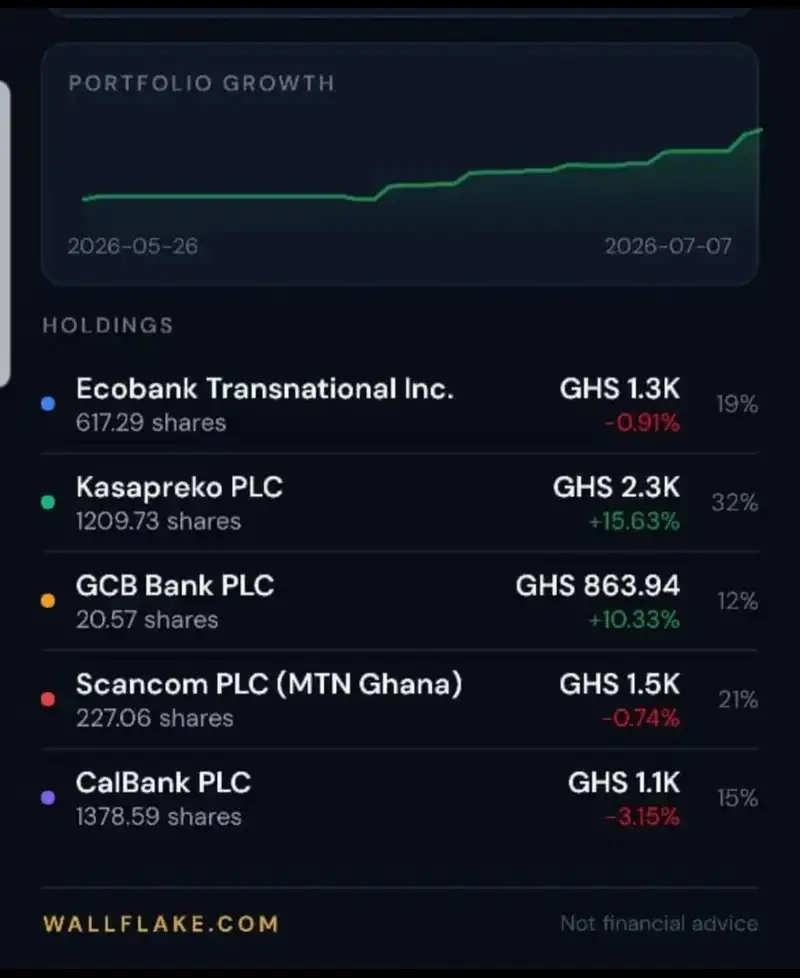
Task: Click the WALLFLAKE.COM link
Action: click(x=161, y=924)
